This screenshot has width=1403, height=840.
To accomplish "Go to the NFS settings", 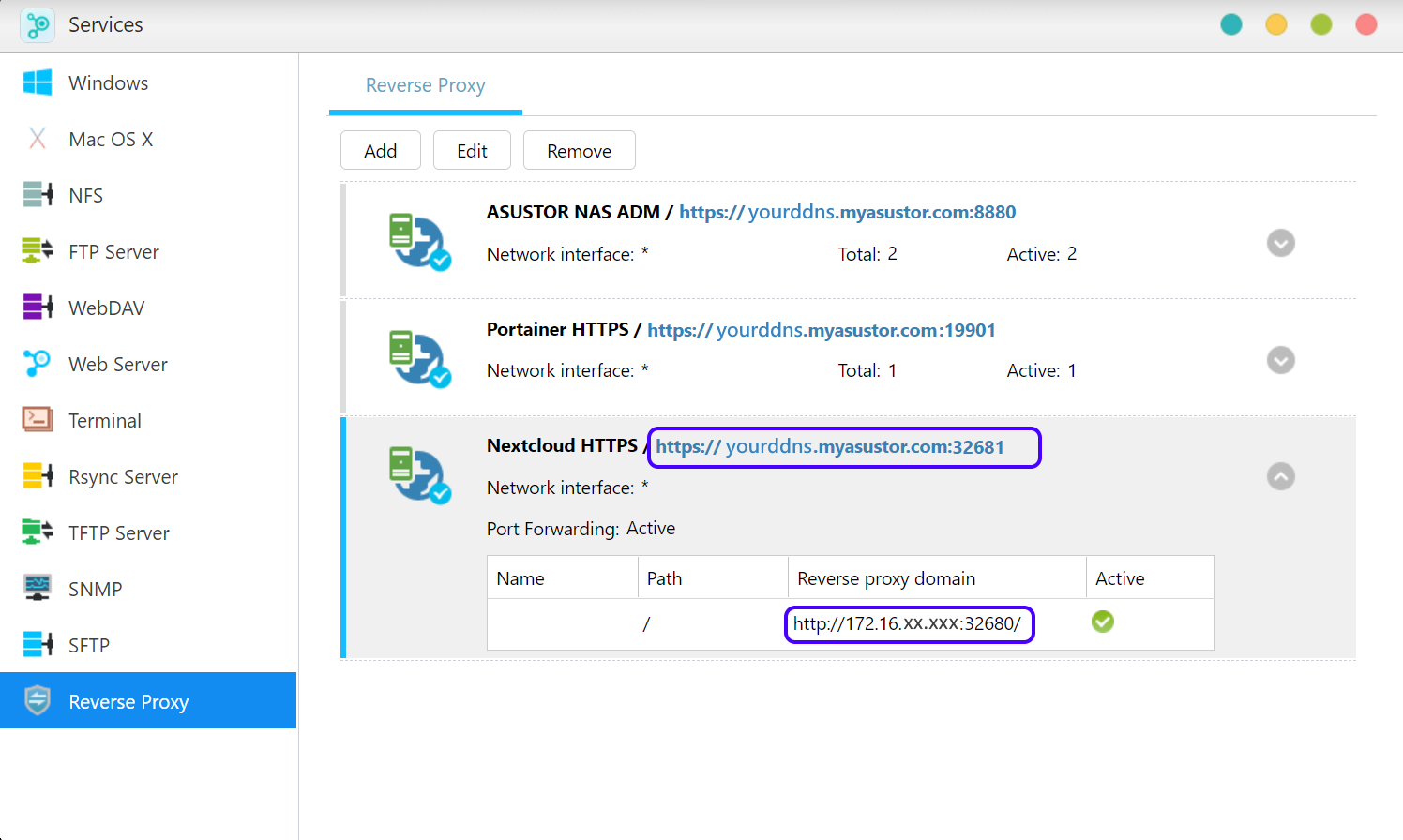I will (148, 195).
